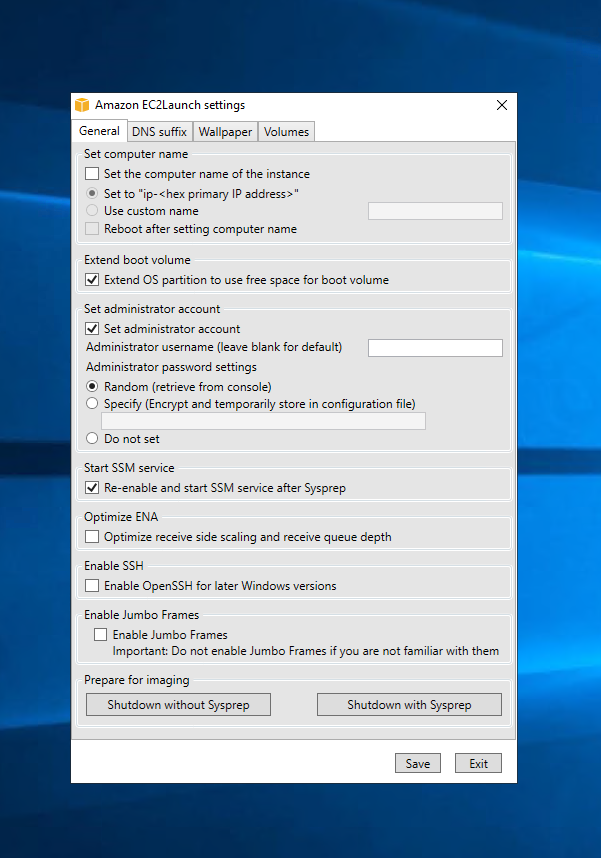
Task: Uncheck Re-enable and start SSM service after Sysprep
Action: [92, 488]
